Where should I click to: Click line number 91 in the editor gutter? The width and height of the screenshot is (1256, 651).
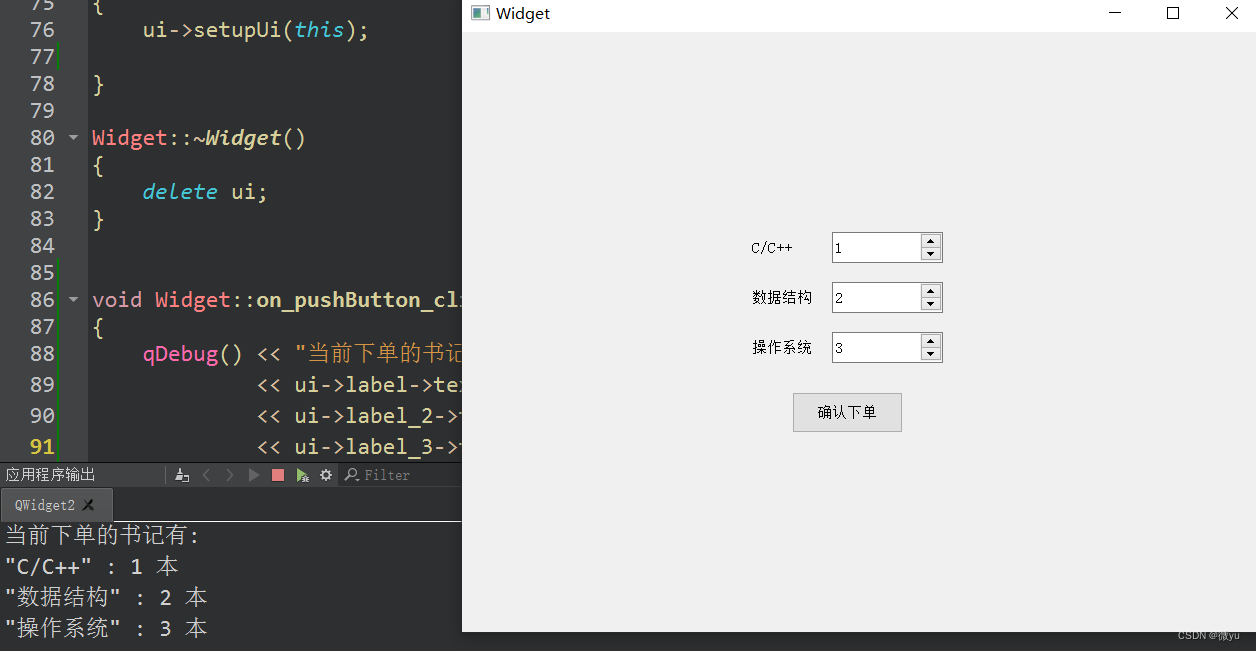42,446
